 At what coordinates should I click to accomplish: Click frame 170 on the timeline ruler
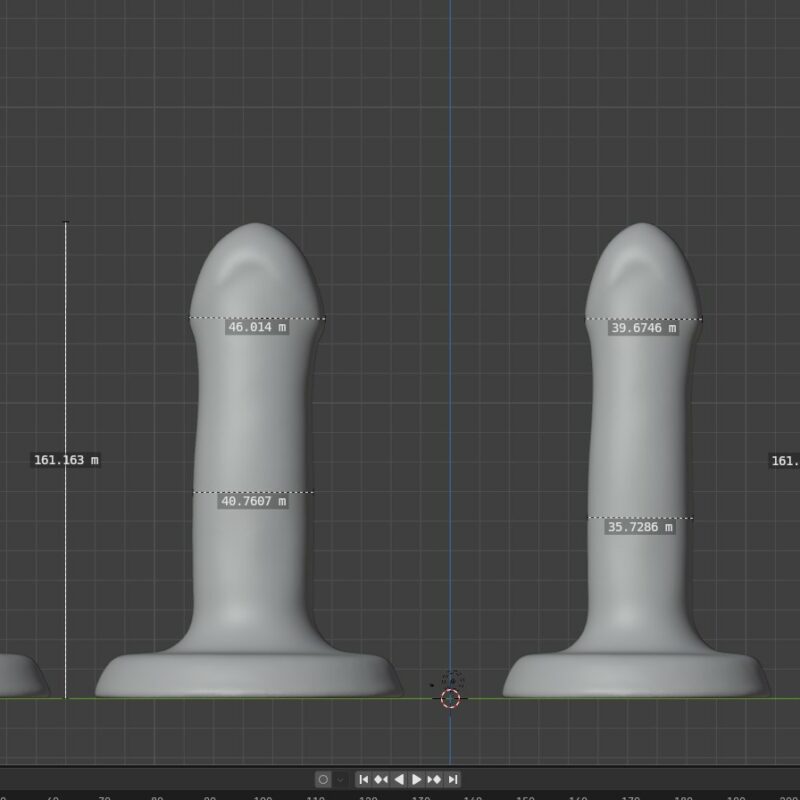pos(631,797)
